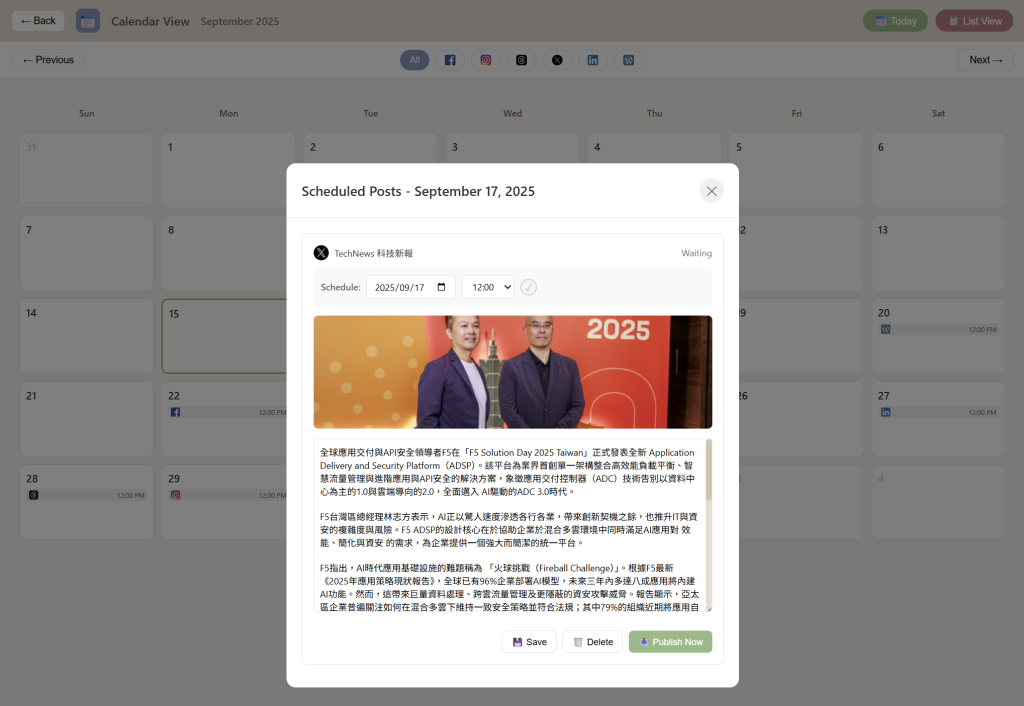Filter calendar by WordPress icon

click(628, 60)
